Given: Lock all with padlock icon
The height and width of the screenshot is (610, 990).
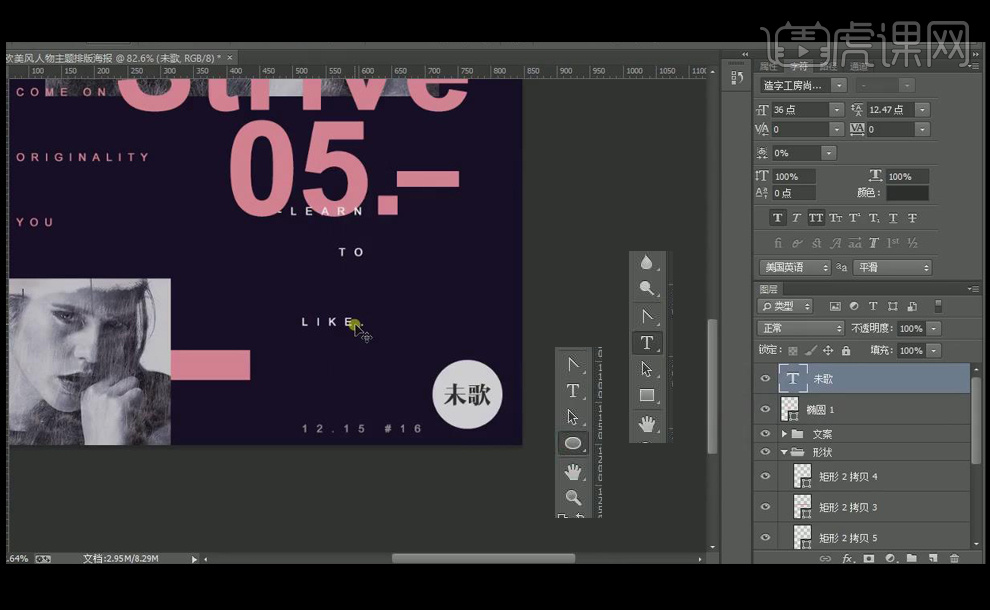Looking at the screenshot, I should [846, 350].
